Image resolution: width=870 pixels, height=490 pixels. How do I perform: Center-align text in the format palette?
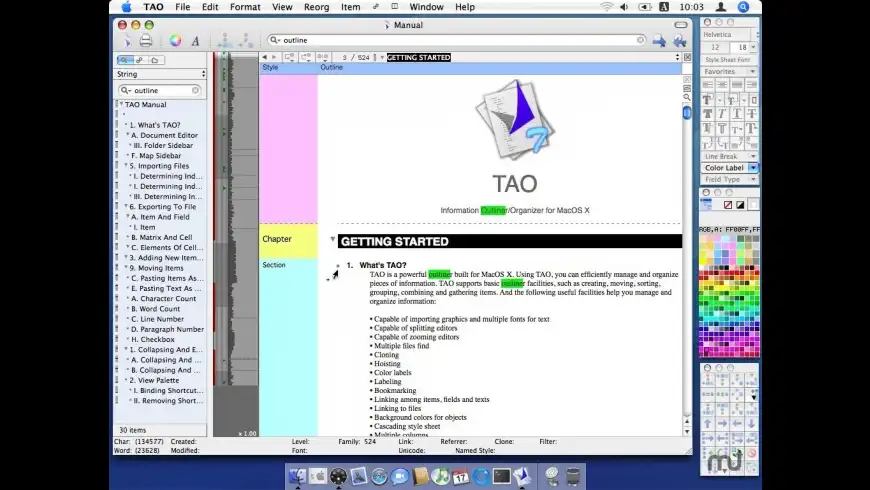coord(722,84)
